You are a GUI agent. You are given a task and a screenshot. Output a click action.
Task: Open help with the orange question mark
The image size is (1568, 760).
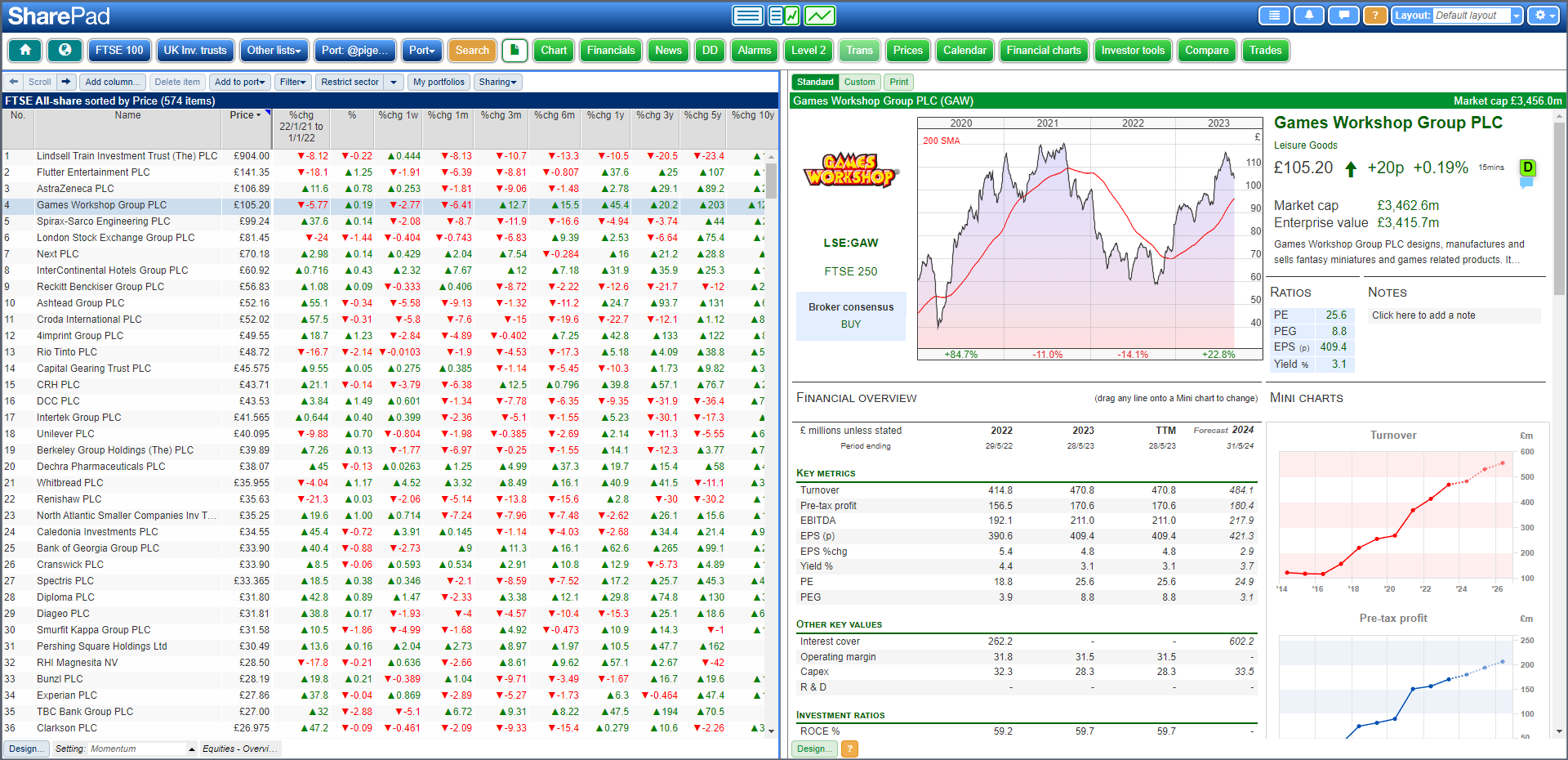pos(1375,16)
